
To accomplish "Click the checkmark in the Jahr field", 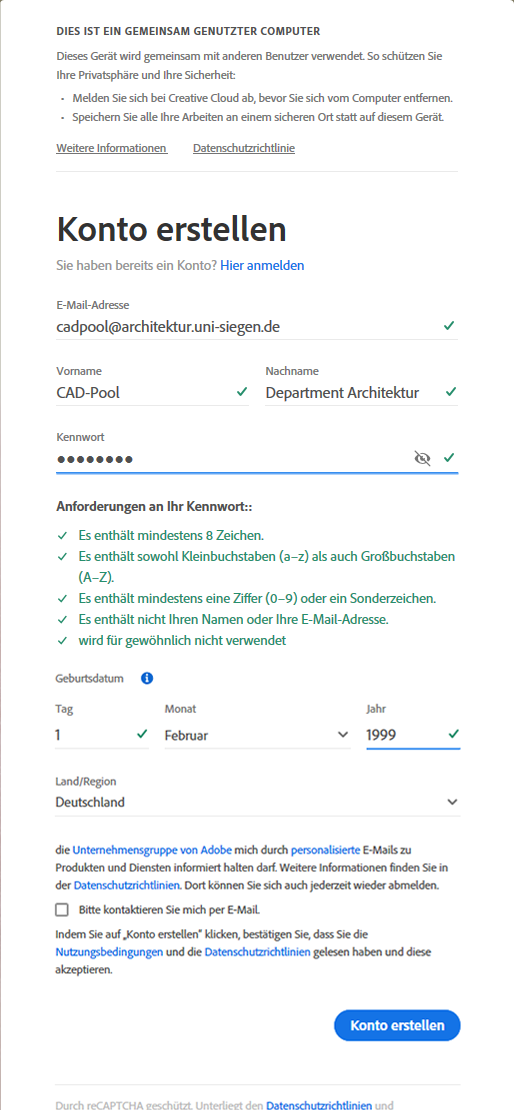I will coord(453,734).
